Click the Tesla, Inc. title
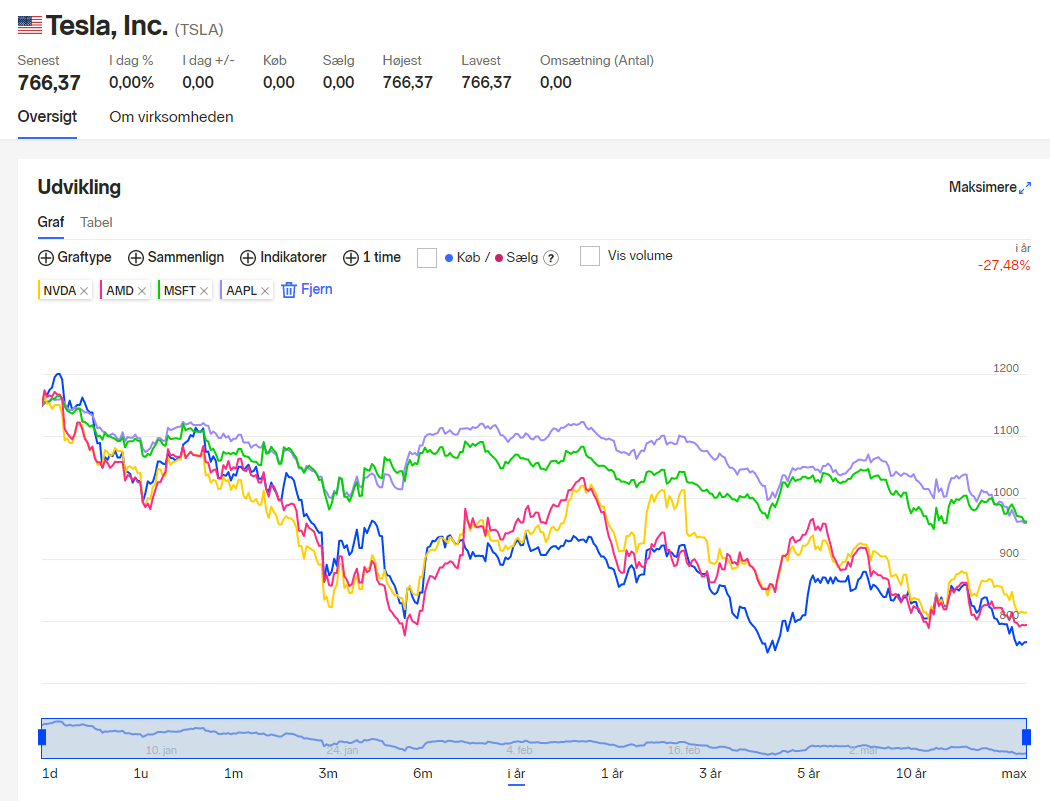This screenshot has width=1050, height=801. (106, 26)
